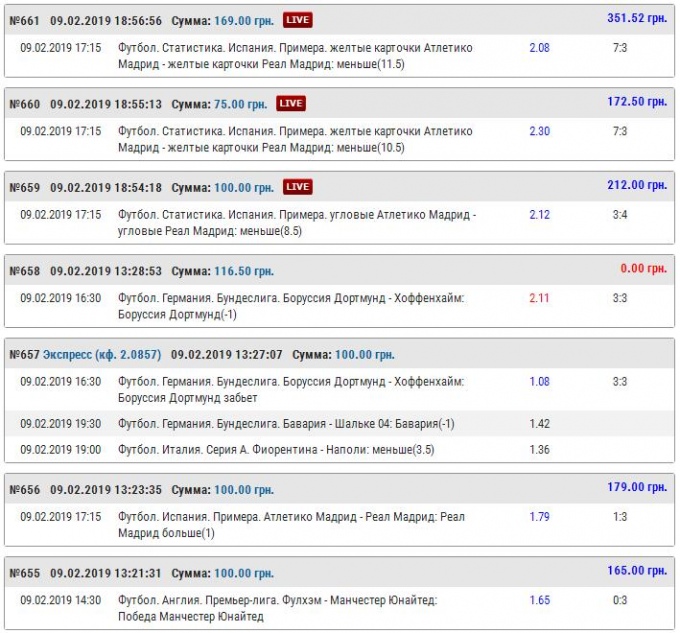Click LIVE badge on bet №661

297,19
